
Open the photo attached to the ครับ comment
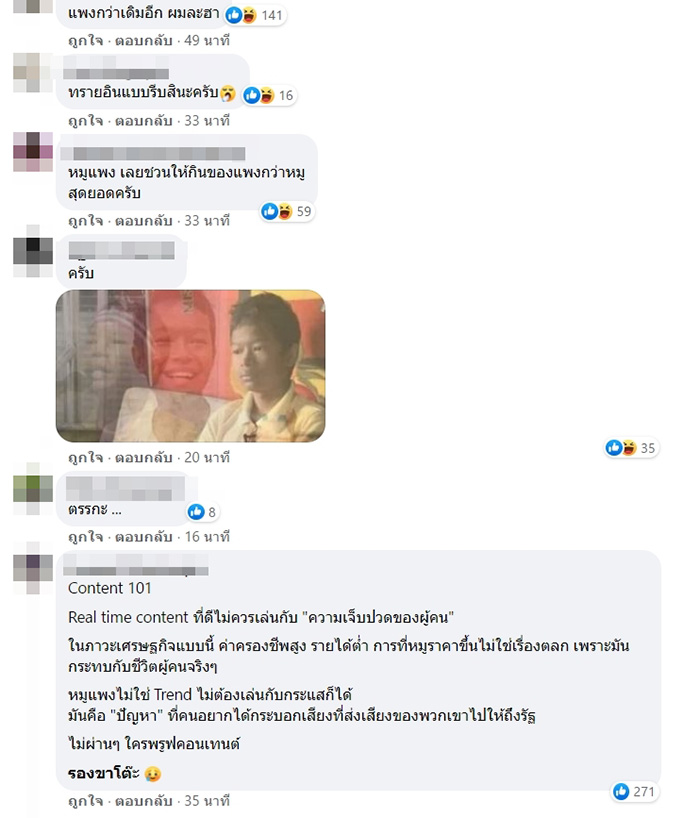[190, 366]
